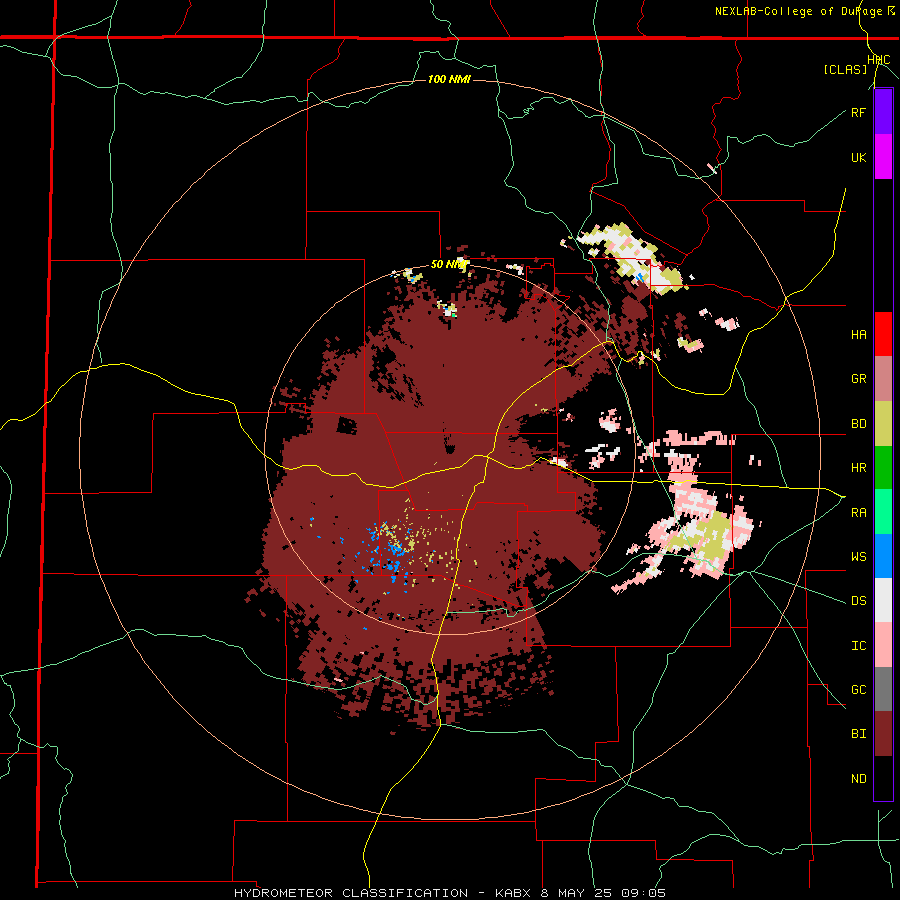
Task: Click the IC legend label
Action: (858, 646)
